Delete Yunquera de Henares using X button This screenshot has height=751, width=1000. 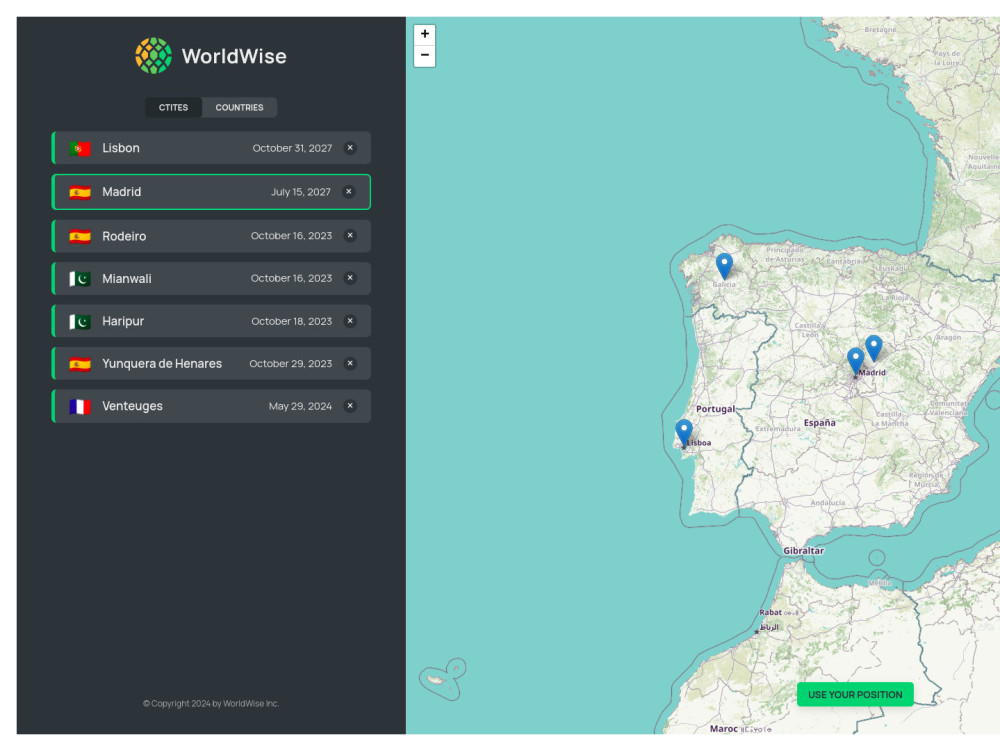[350, 363]
